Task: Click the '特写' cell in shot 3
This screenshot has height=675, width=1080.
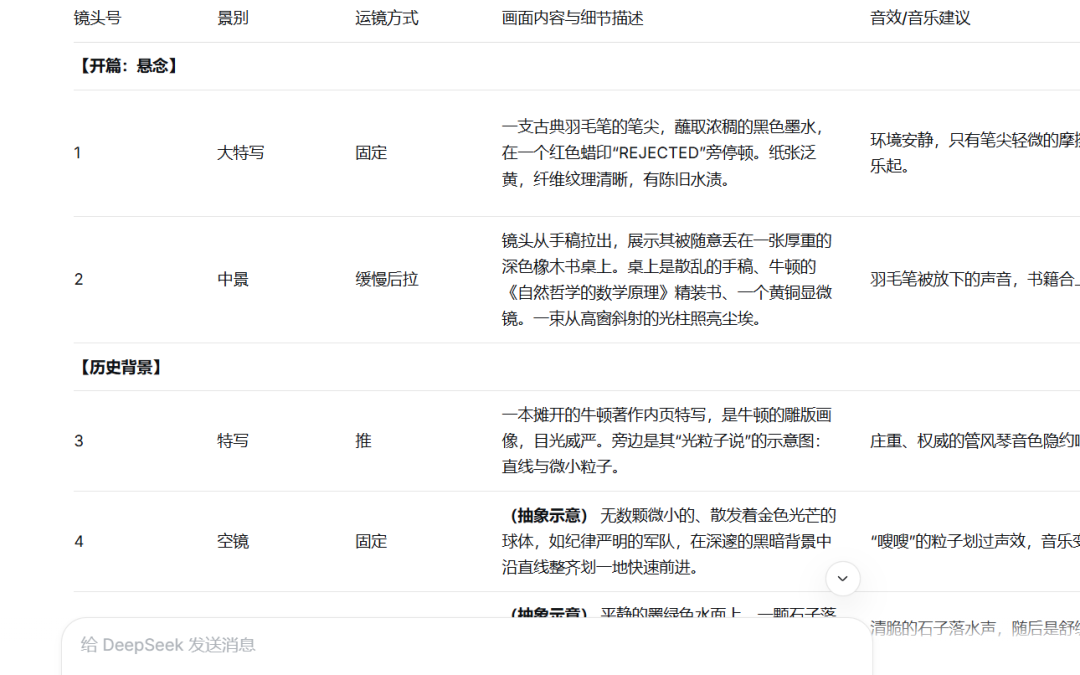Action: [x=233, y=441]
